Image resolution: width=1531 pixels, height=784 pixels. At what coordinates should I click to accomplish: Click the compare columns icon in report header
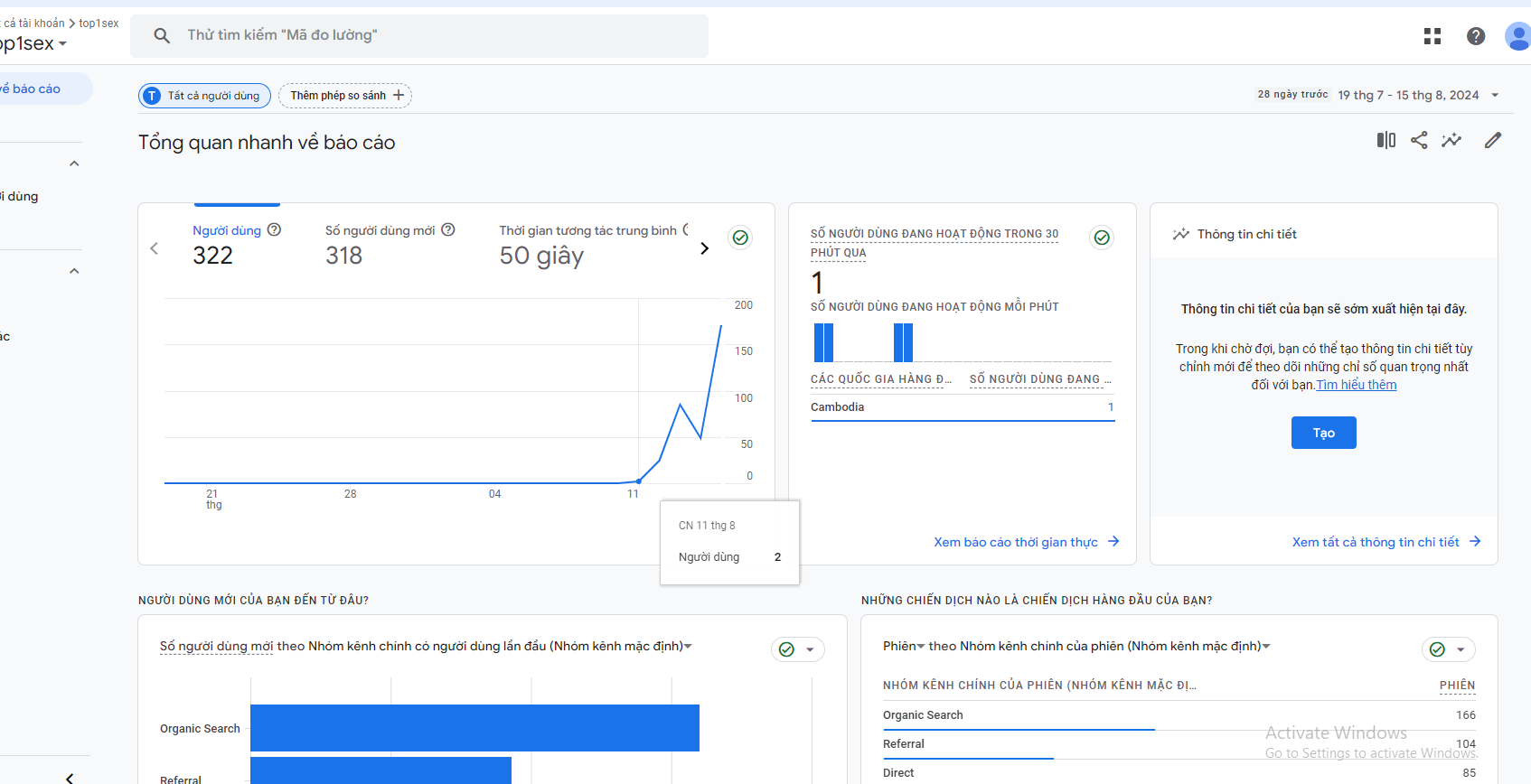click(x=1385, y=140)
